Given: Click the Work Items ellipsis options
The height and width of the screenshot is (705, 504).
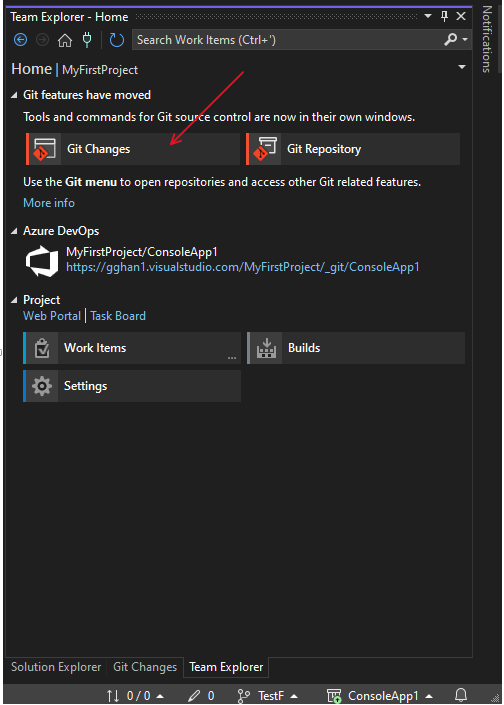Looking at the screenshot, I should (x=232, y=358).
